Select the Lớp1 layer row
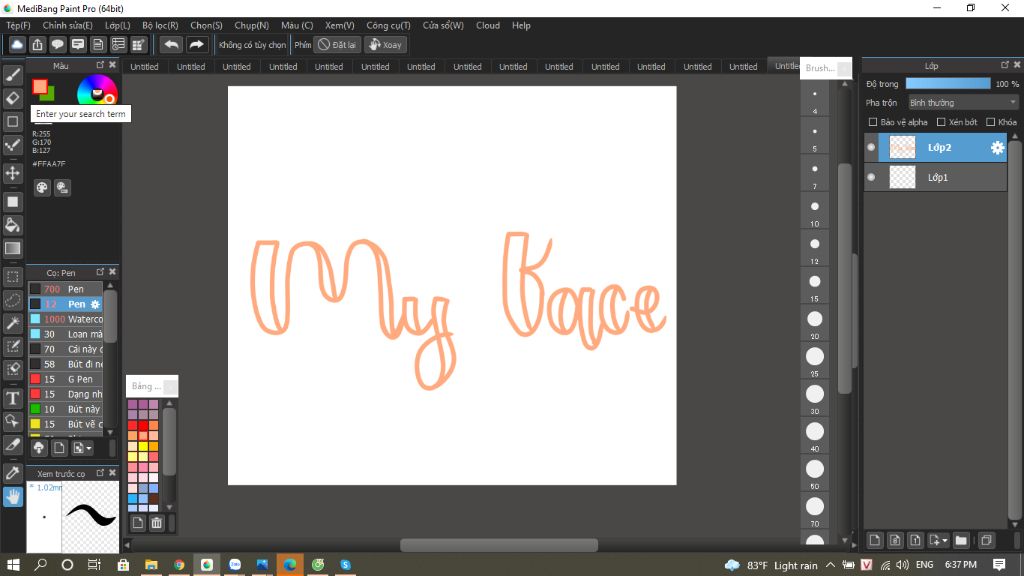The height and width of the screenshot is (576, 1024). [x=935, y=177]
